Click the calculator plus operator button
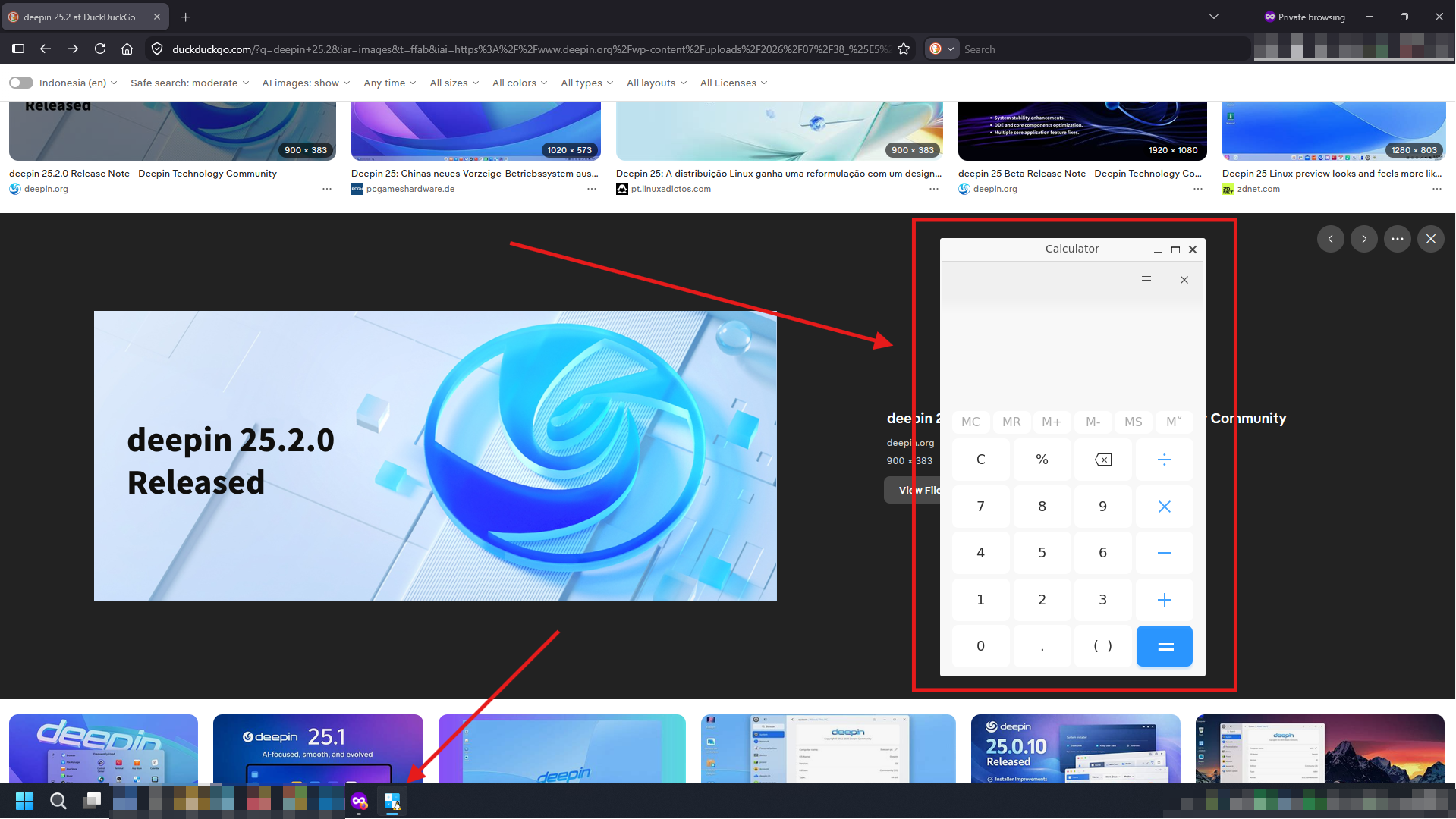This screenshot has width=1456, height=819. coord(1164,600)
